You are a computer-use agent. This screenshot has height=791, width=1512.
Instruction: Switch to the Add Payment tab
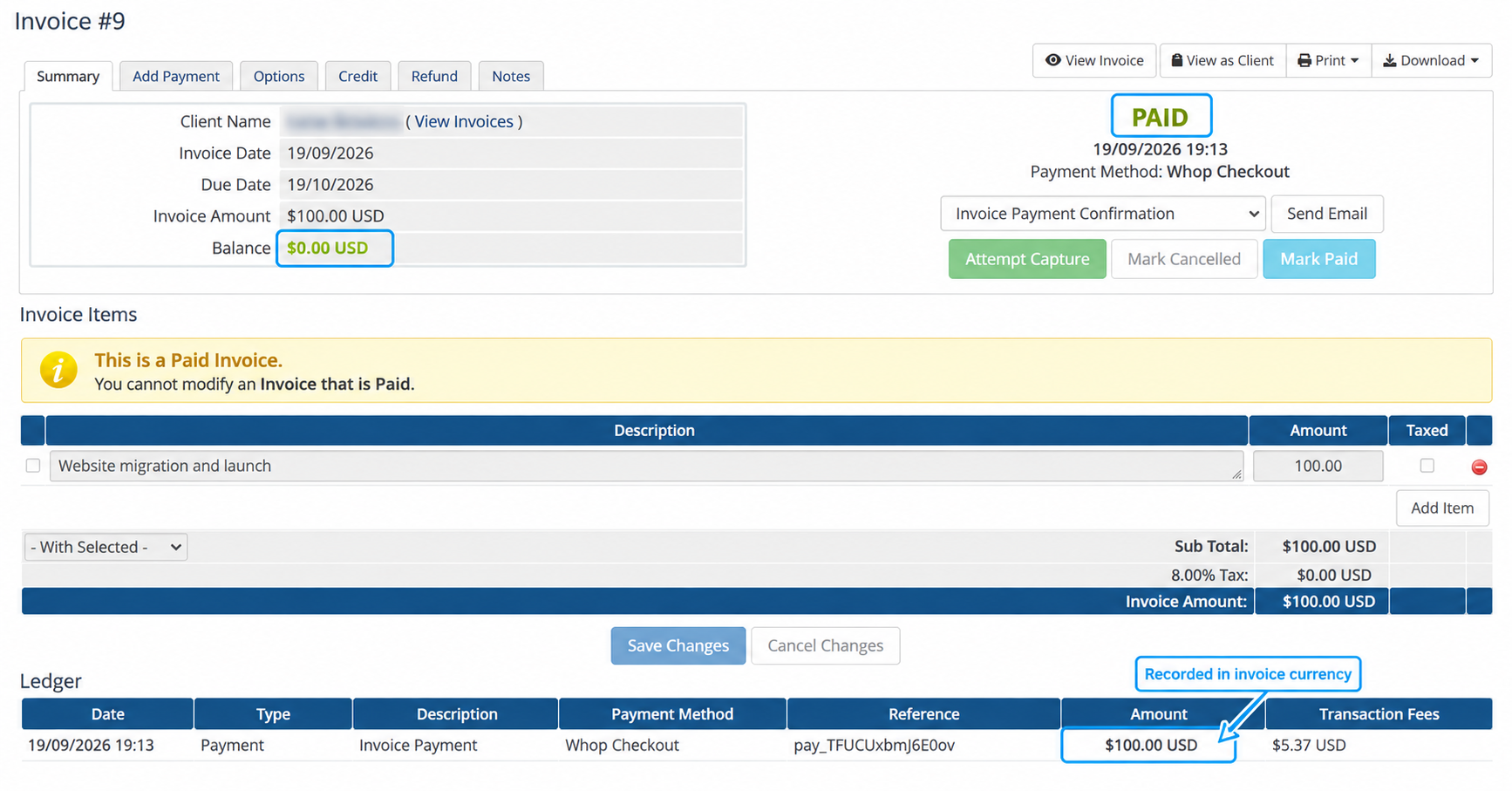point(176,76)
